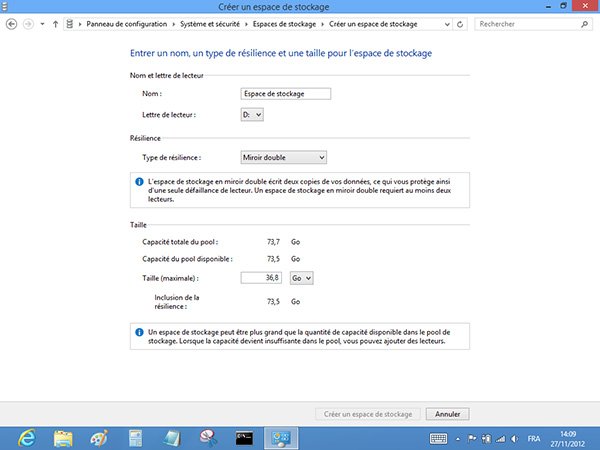Open the size unit Go dropdown

pyautogui.click(x=302, y=278)
